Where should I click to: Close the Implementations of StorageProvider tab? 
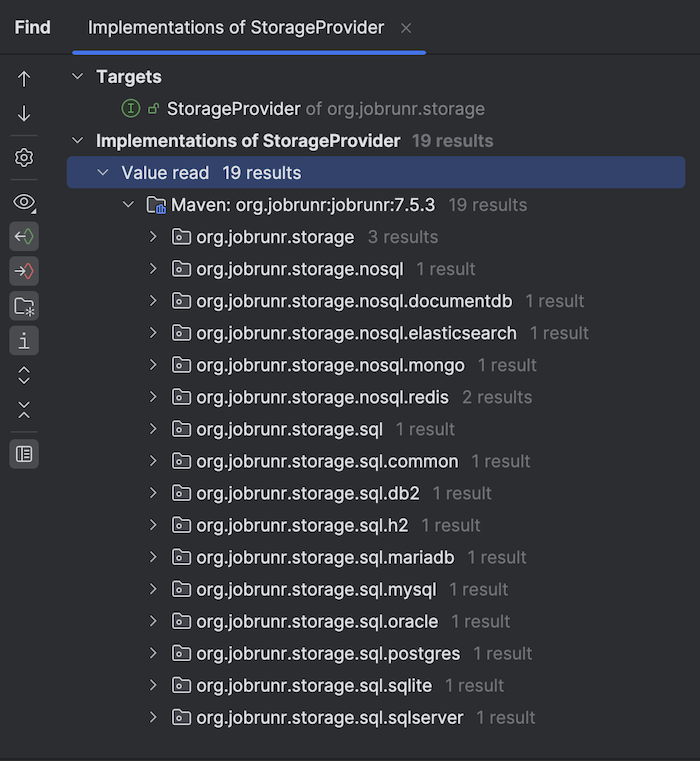click(406, 29)
